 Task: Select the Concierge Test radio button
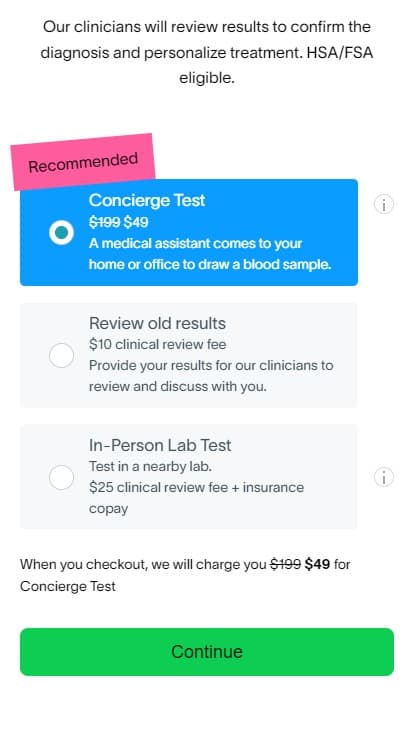pyautogui.click(x=61, y=232)
